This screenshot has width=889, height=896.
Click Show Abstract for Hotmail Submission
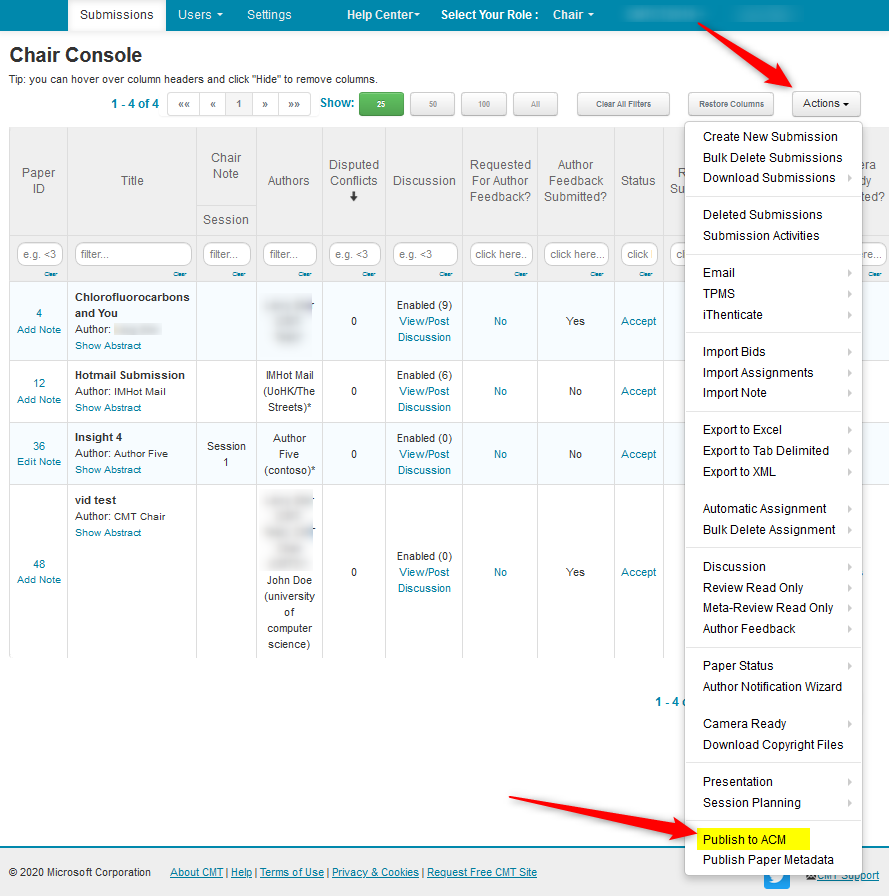click(x=108, y=408)
